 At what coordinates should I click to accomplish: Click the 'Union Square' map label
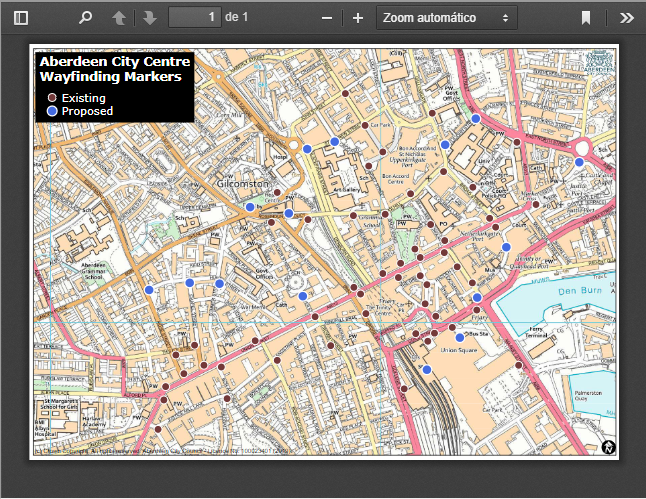click(459, 350)
